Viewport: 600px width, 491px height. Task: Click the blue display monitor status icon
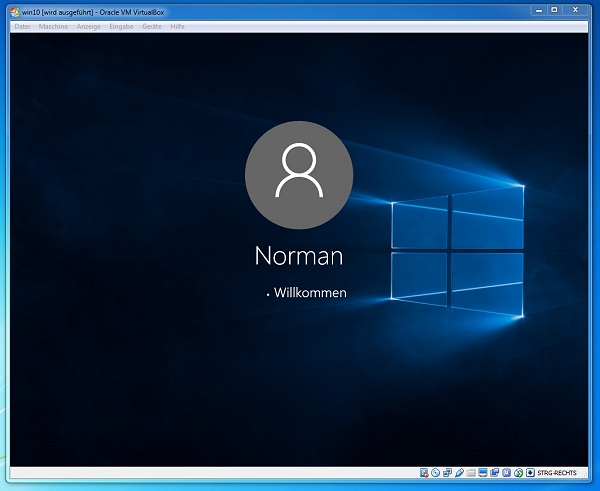click(x=483, y=473)
